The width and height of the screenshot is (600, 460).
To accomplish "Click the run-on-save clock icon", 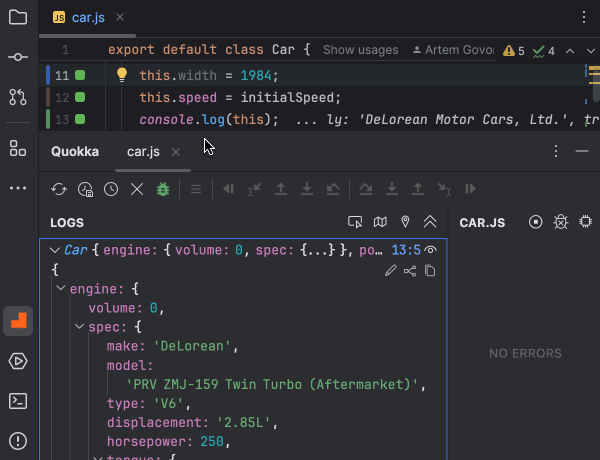I will pyautogui.click(x=85, y=189).
